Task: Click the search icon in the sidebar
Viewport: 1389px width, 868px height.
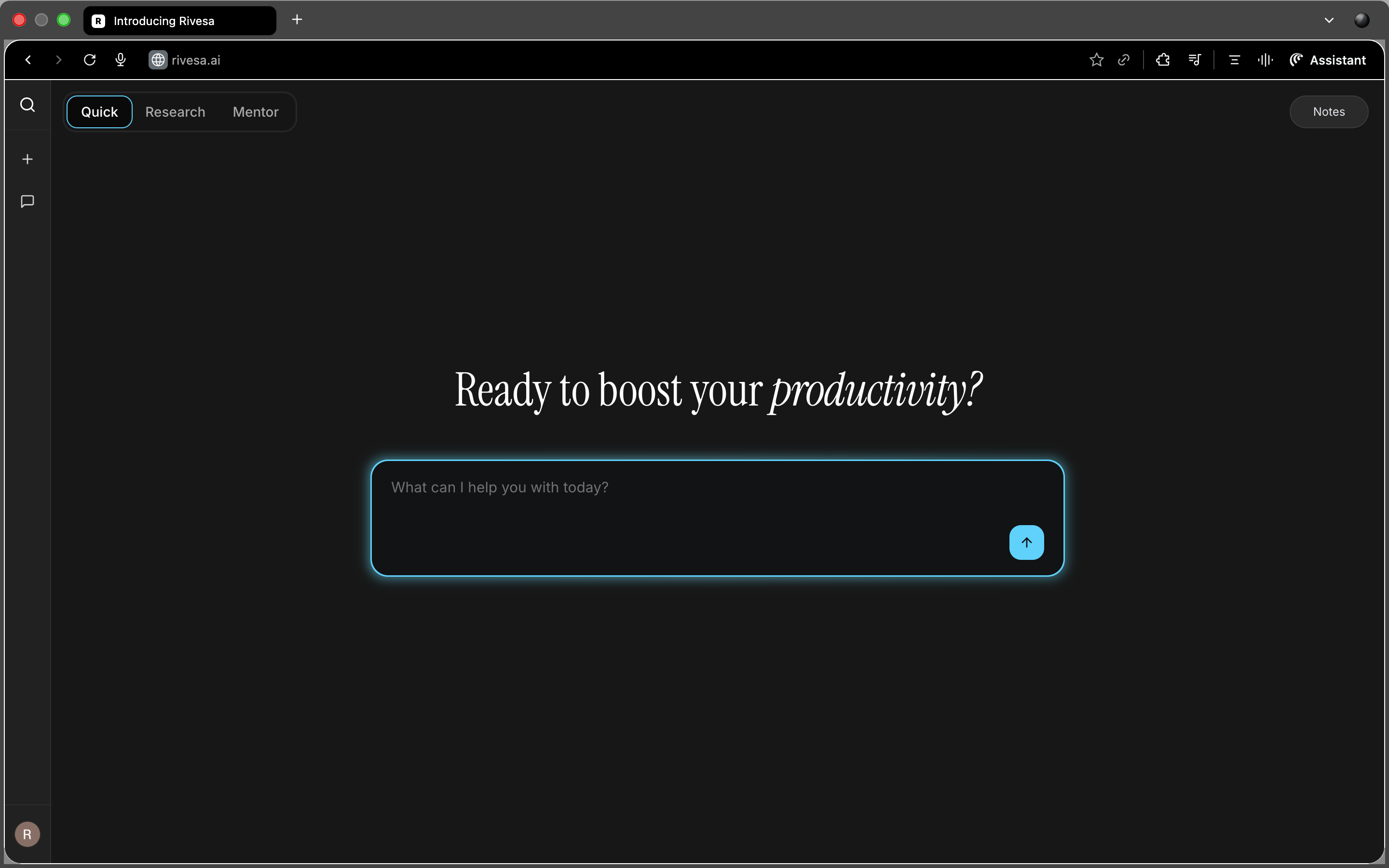Action: 27,105
